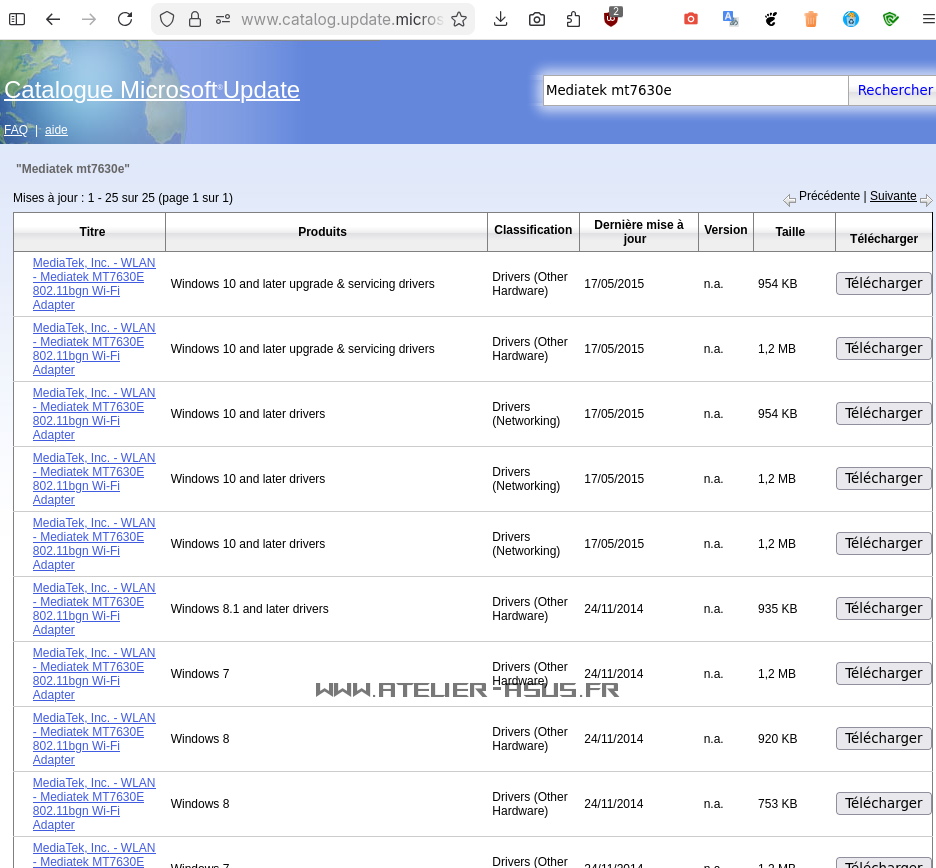Viewport: 936px width, 868px height.
Task: Click the site permissions icon in address bar
Action: click(x=222, y=19)
